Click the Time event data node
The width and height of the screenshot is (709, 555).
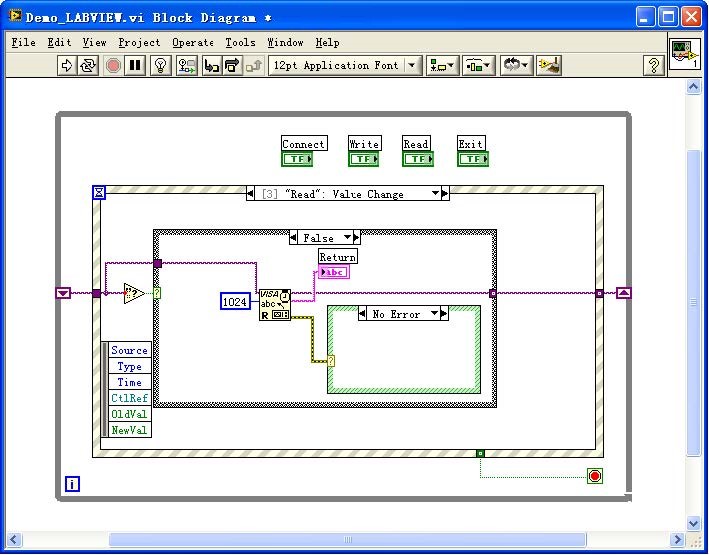pos(129,382)
